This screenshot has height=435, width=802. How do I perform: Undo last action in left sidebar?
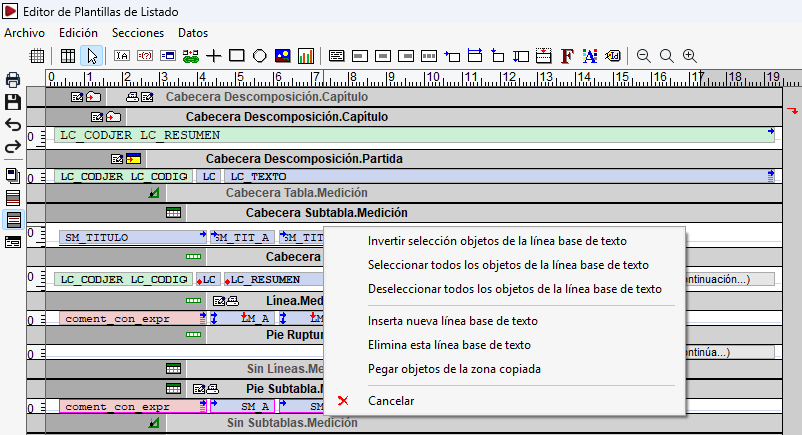(x=13, y=124)
